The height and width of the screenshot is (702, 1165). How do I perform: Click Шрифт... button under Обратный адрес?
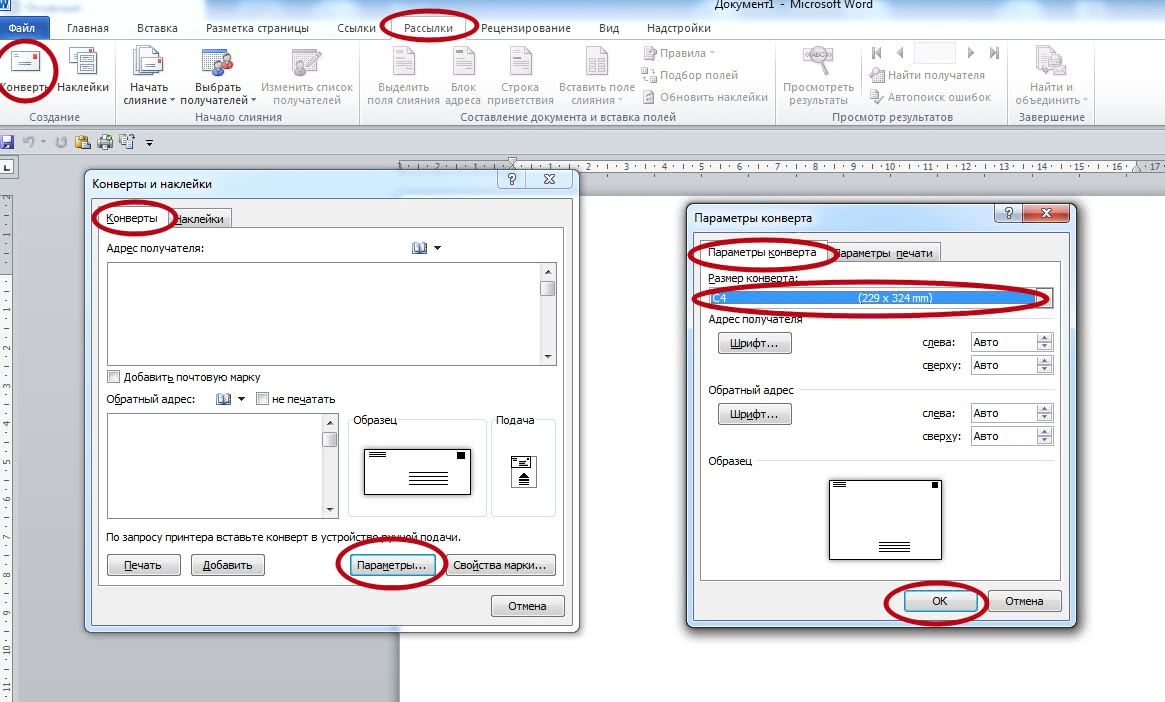[x=754, y=414]
